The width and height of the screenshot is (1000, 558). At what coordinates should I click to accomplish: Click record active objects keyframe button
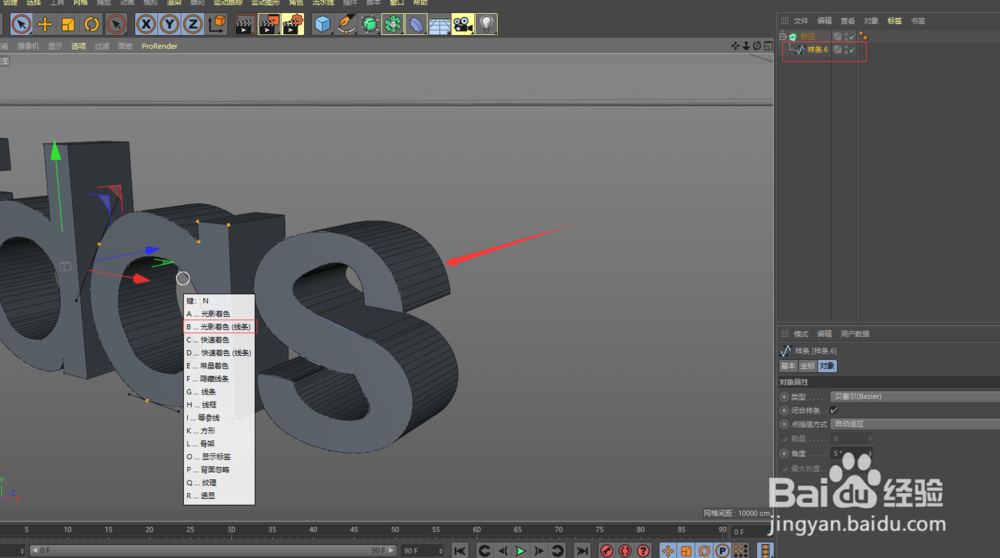(607, 551)
